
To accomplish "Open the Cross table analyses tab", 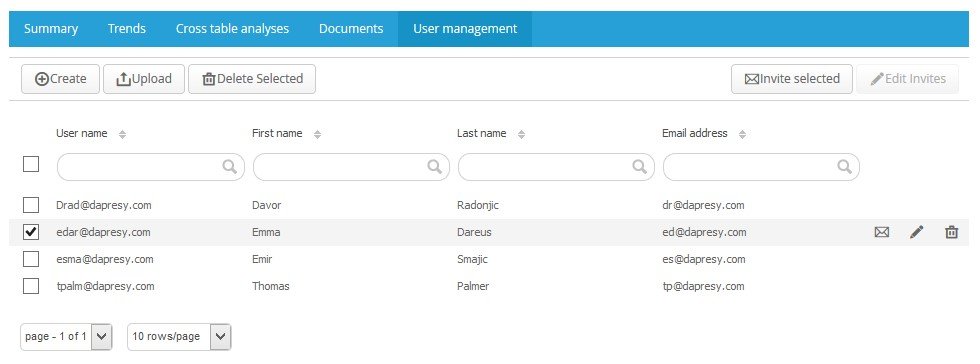I will tap(232, 29).
